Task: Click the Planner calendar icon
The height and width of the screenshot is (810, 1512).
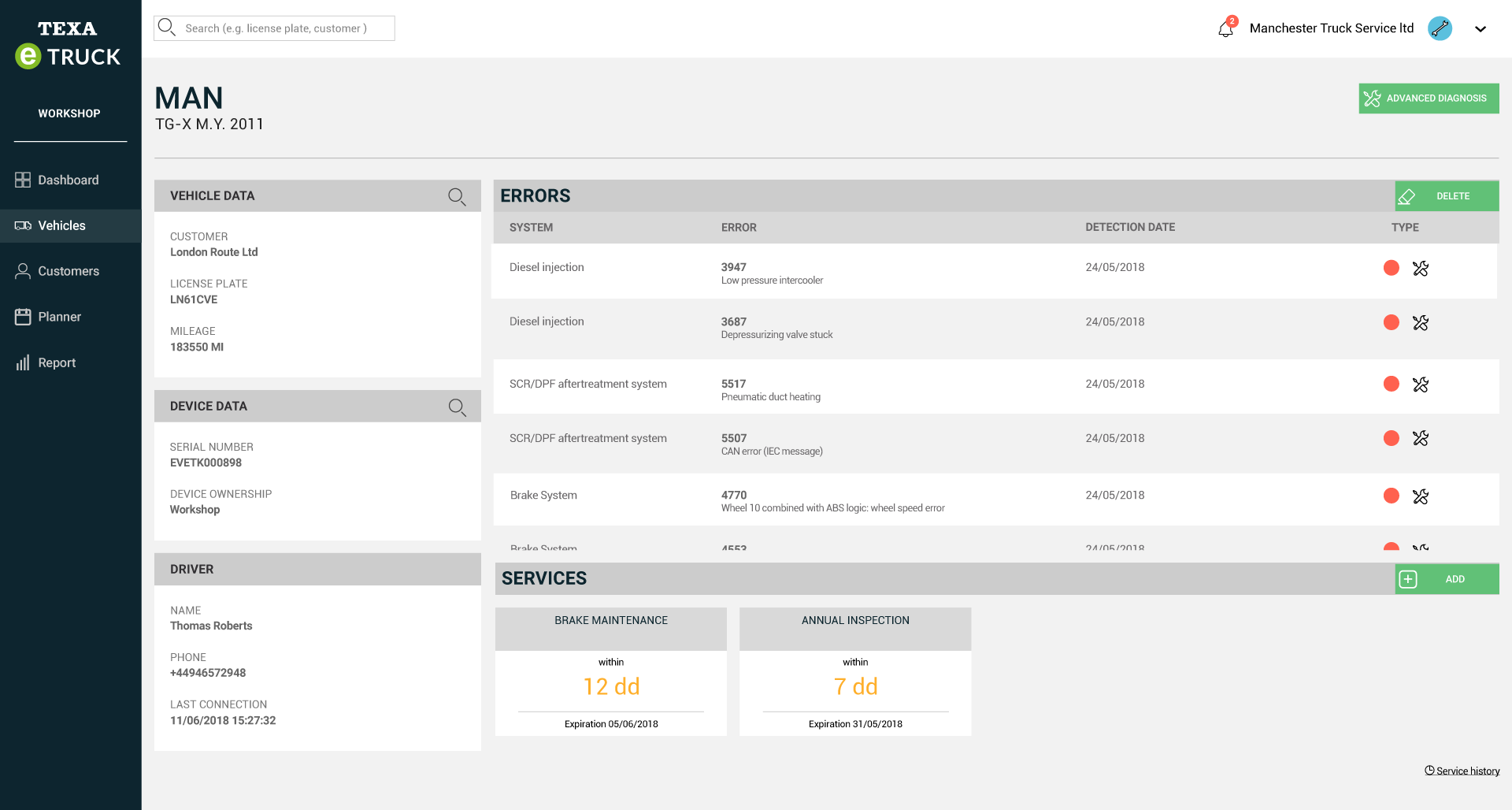Action: tap(23, 317)
